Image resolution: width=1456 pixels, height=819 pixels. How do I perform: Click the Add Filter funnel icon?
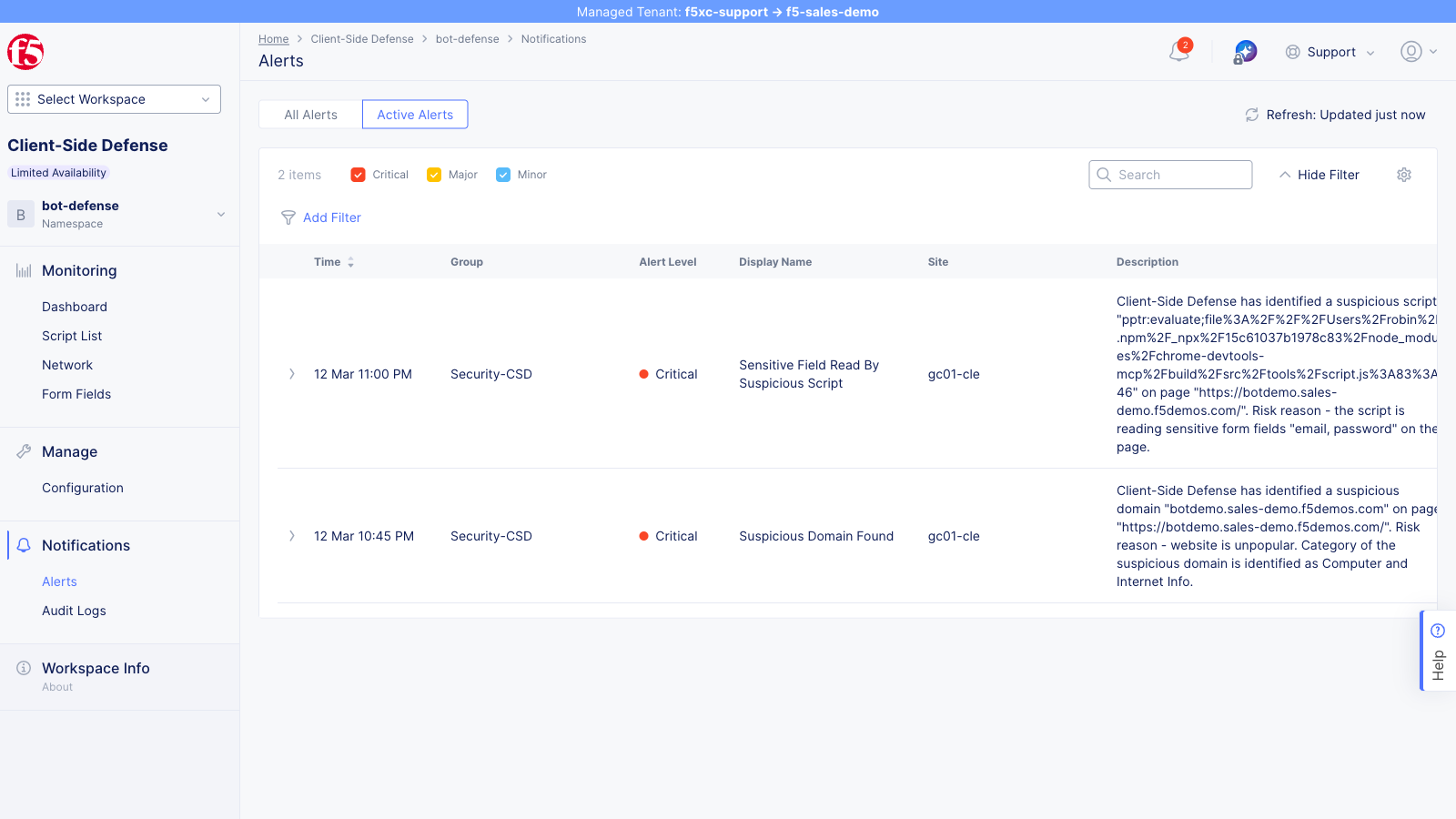tap(288, 217)
